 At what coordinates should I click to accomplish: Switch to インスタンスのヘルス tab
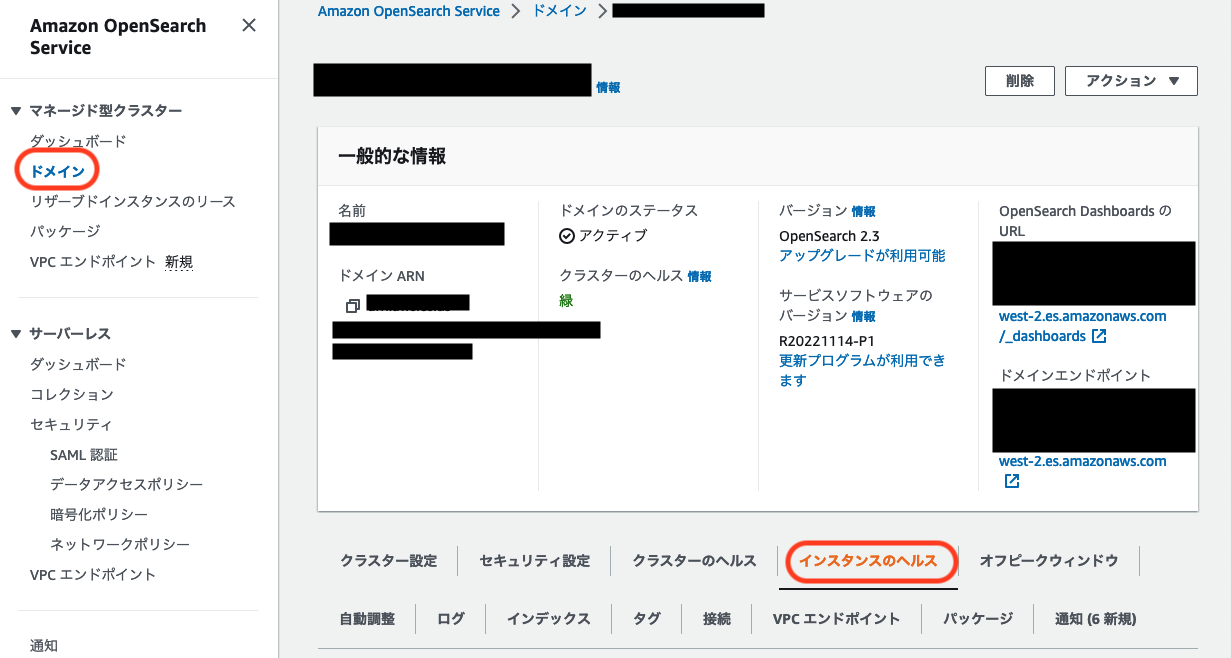click(868, 561)
